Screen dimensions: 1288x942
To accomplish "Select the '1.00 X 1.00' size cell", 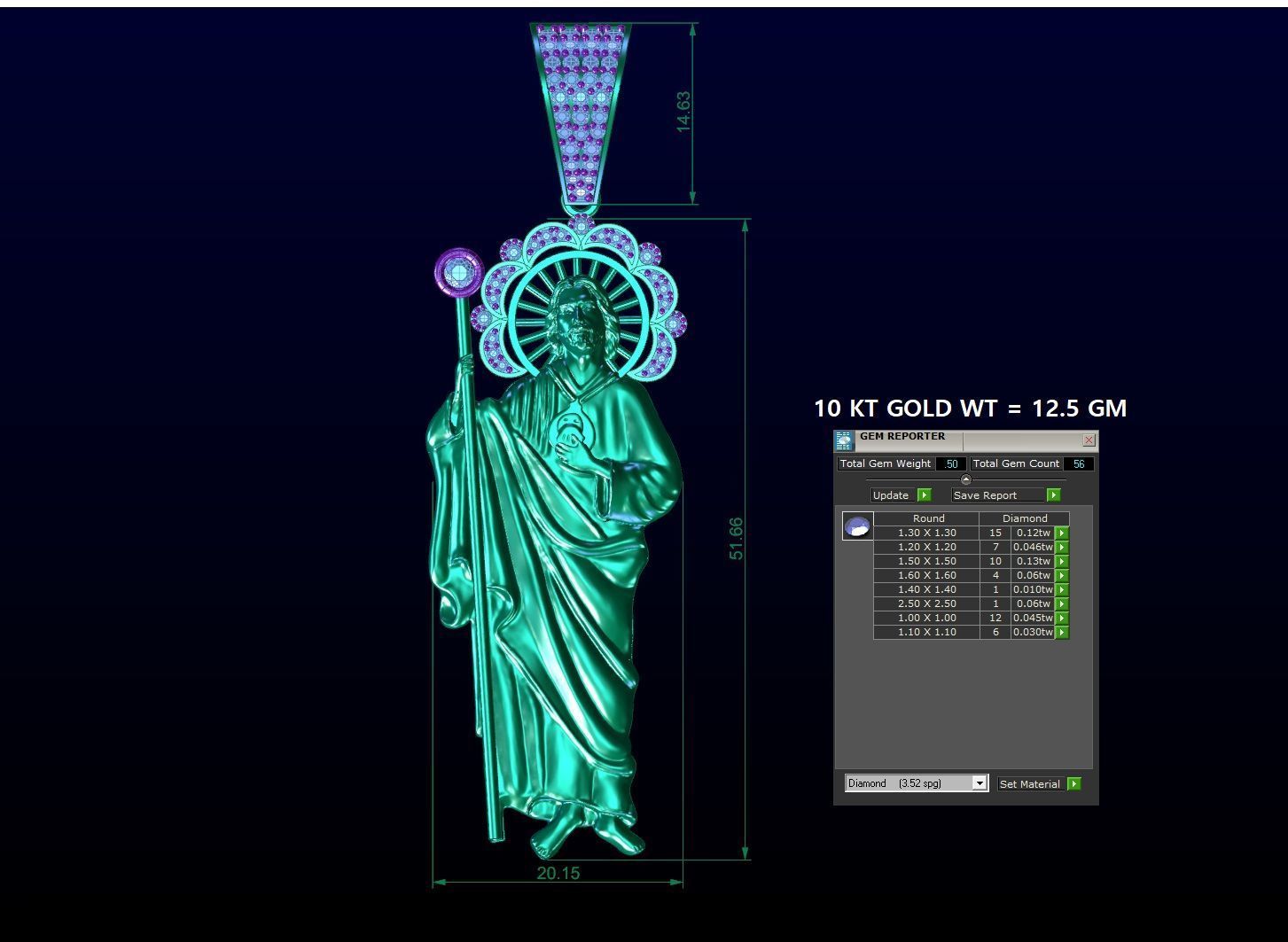I will click(927, 619).
